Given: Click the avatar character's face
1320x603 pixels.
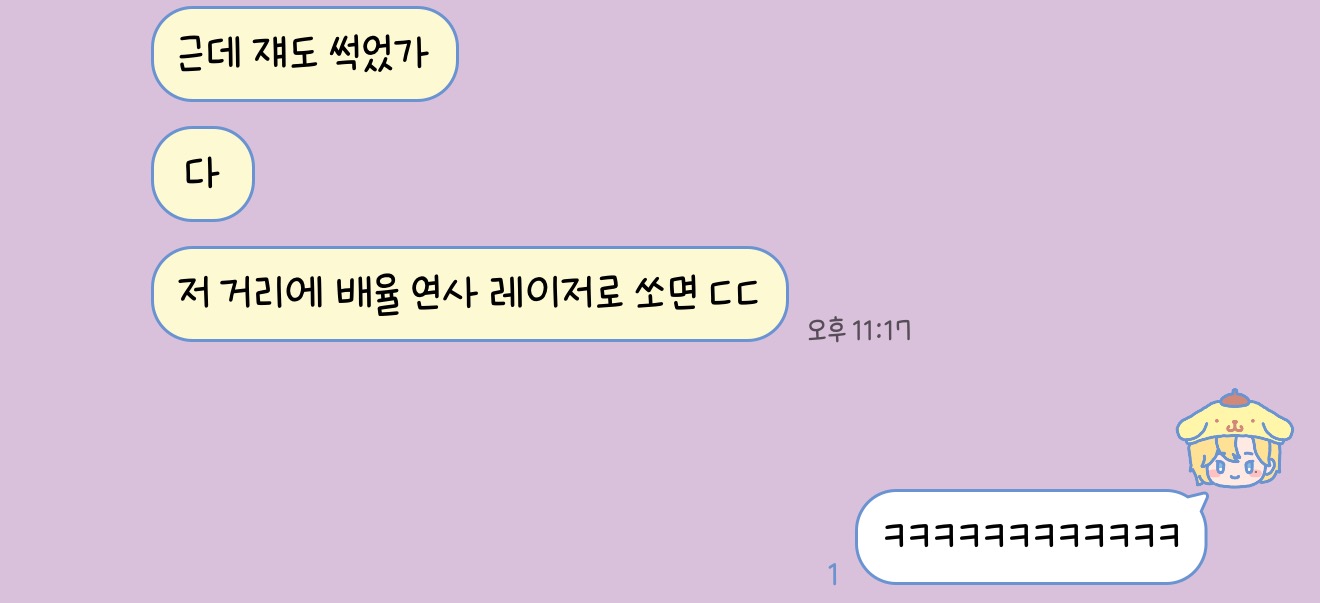Looking at the screenshot, I should click(x=1236, y=465).
